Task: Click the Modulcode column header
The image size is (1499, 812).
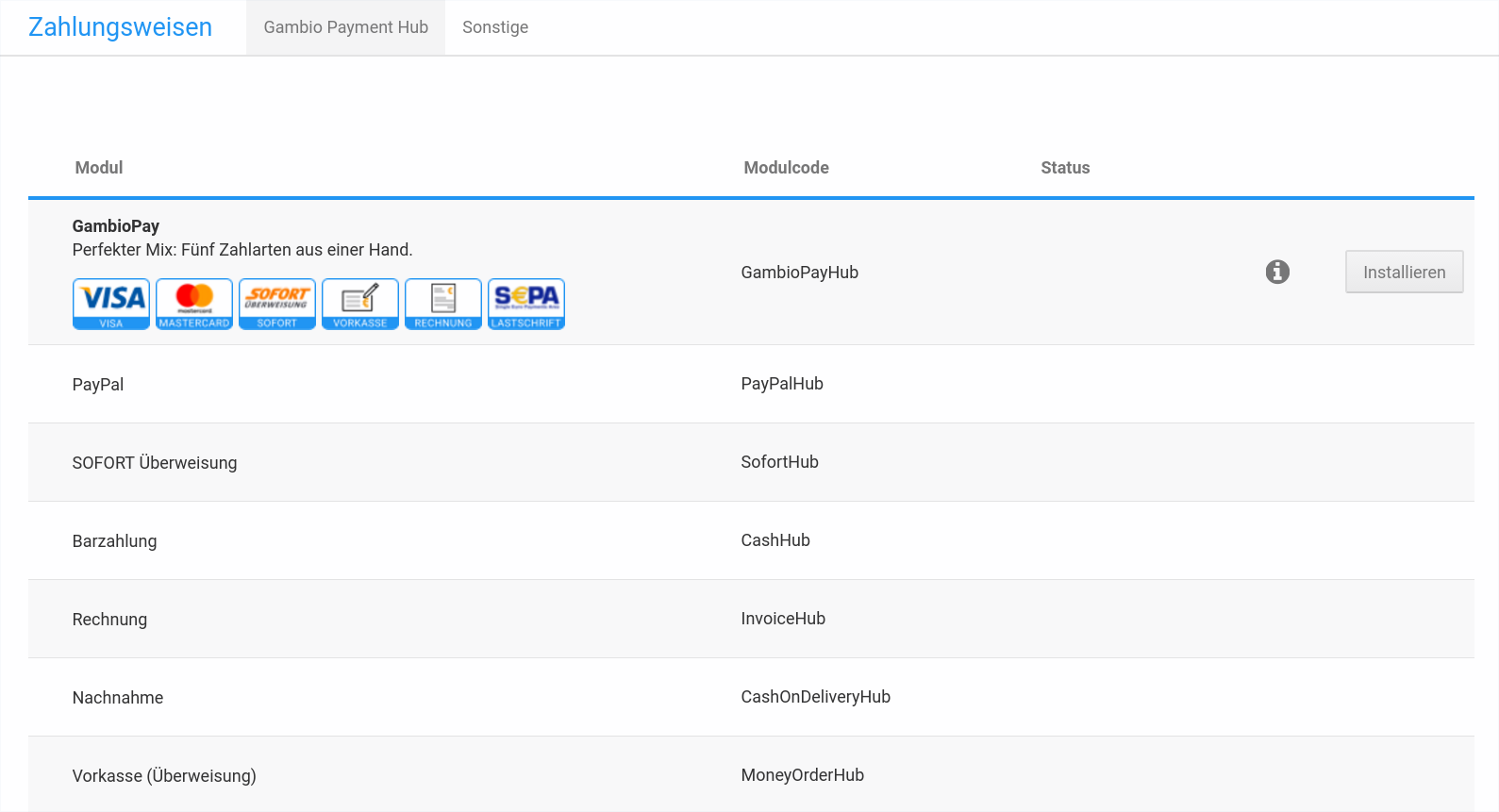Action: point(786,168)
